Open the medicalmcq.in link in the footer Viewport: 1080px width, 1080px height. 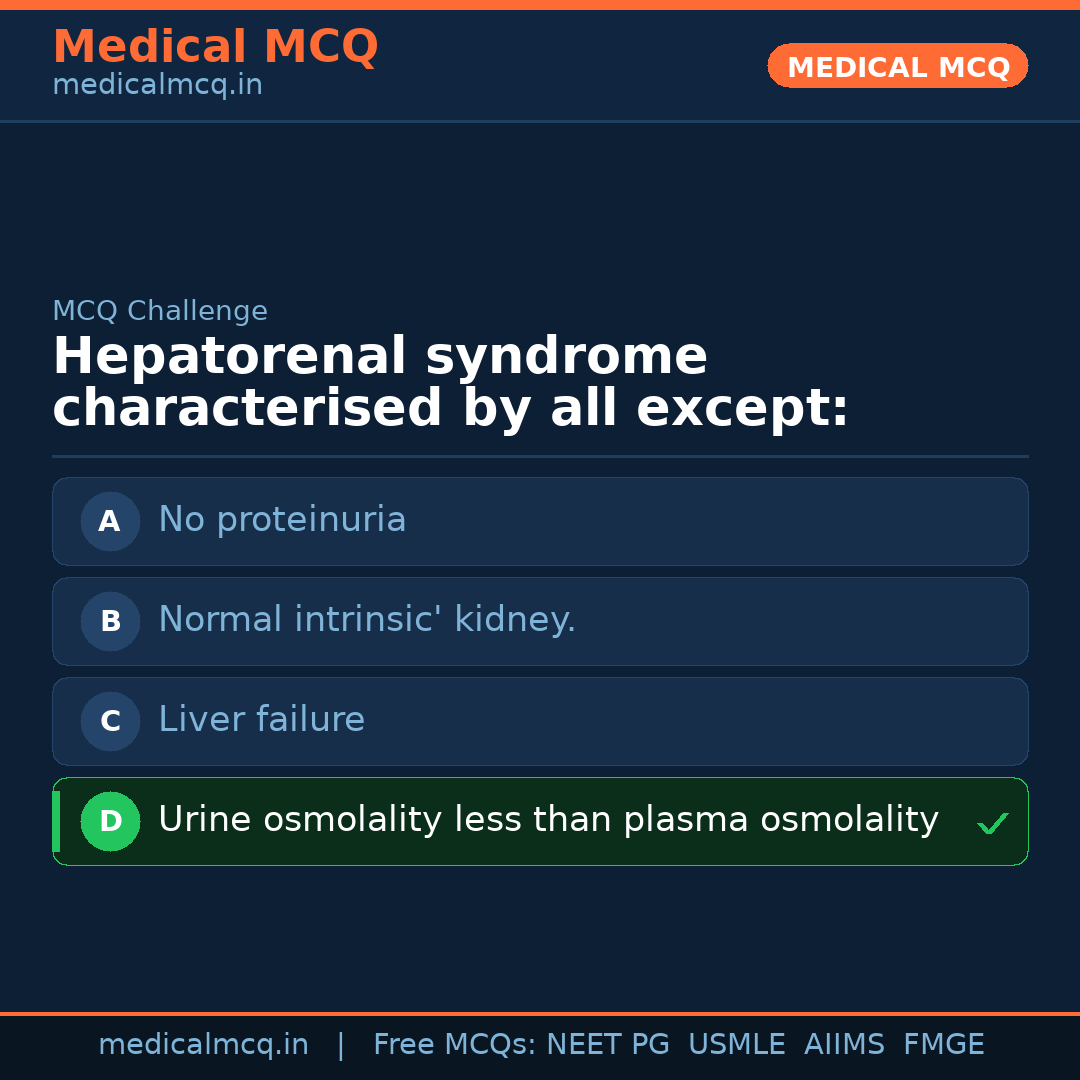pos(203,1045)
